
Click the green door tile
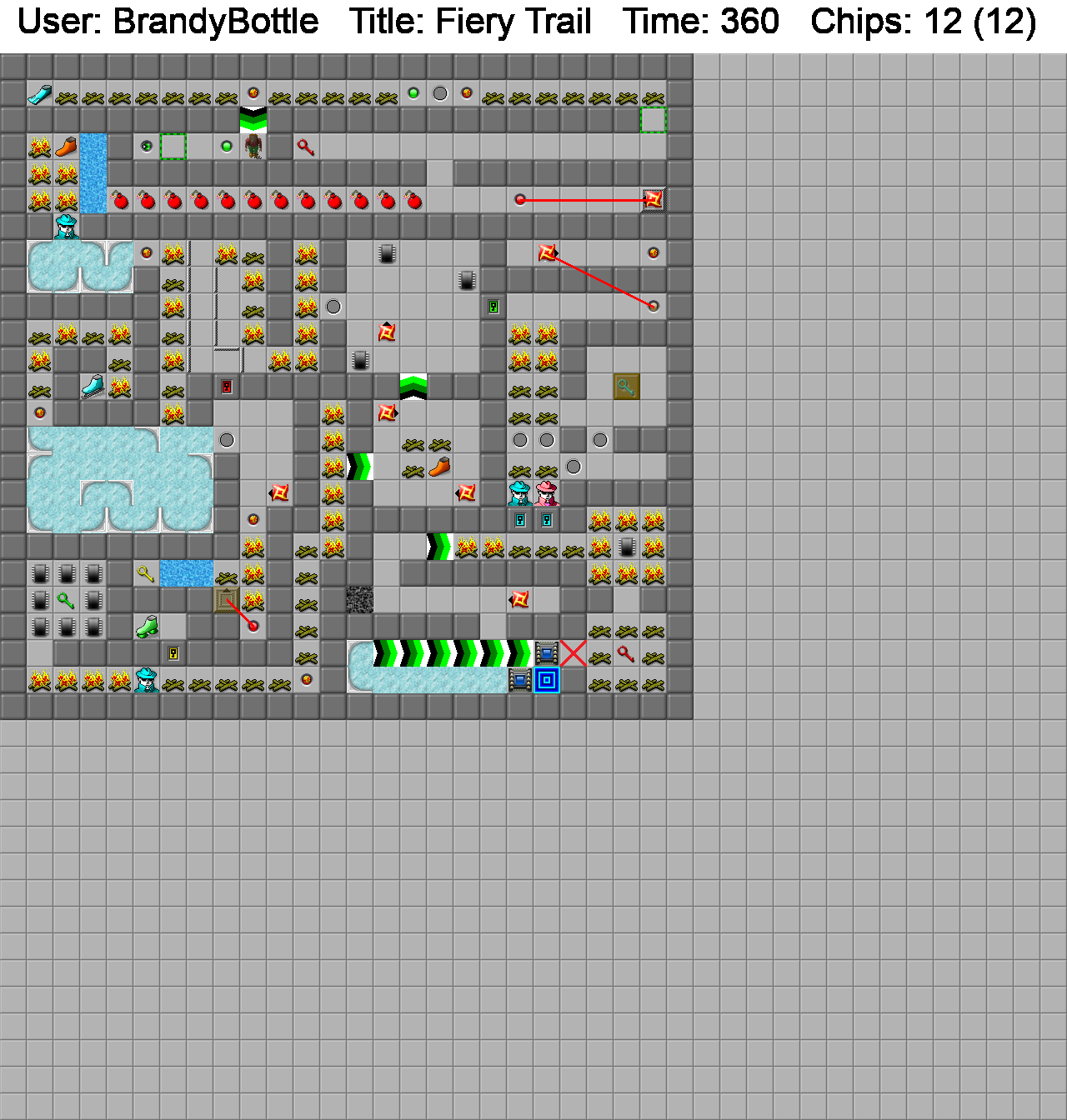(x=493, y=307)
